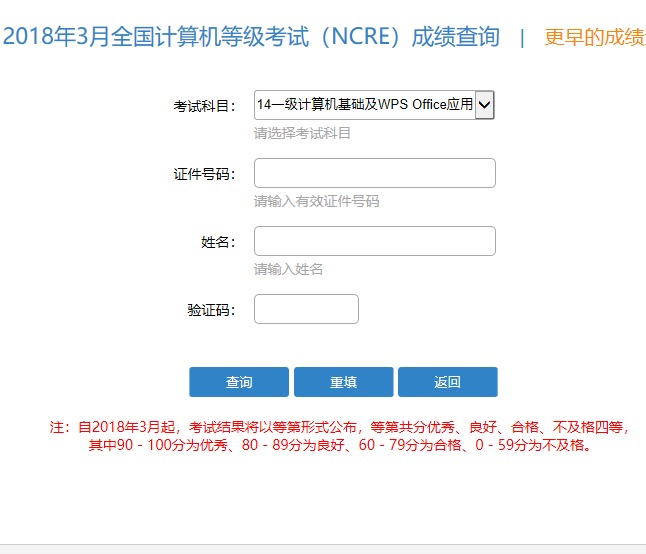Viewport: 646px width, 554px height.
Task: Focus the 证件号码 input field
Action: click(x=375, y=173)
